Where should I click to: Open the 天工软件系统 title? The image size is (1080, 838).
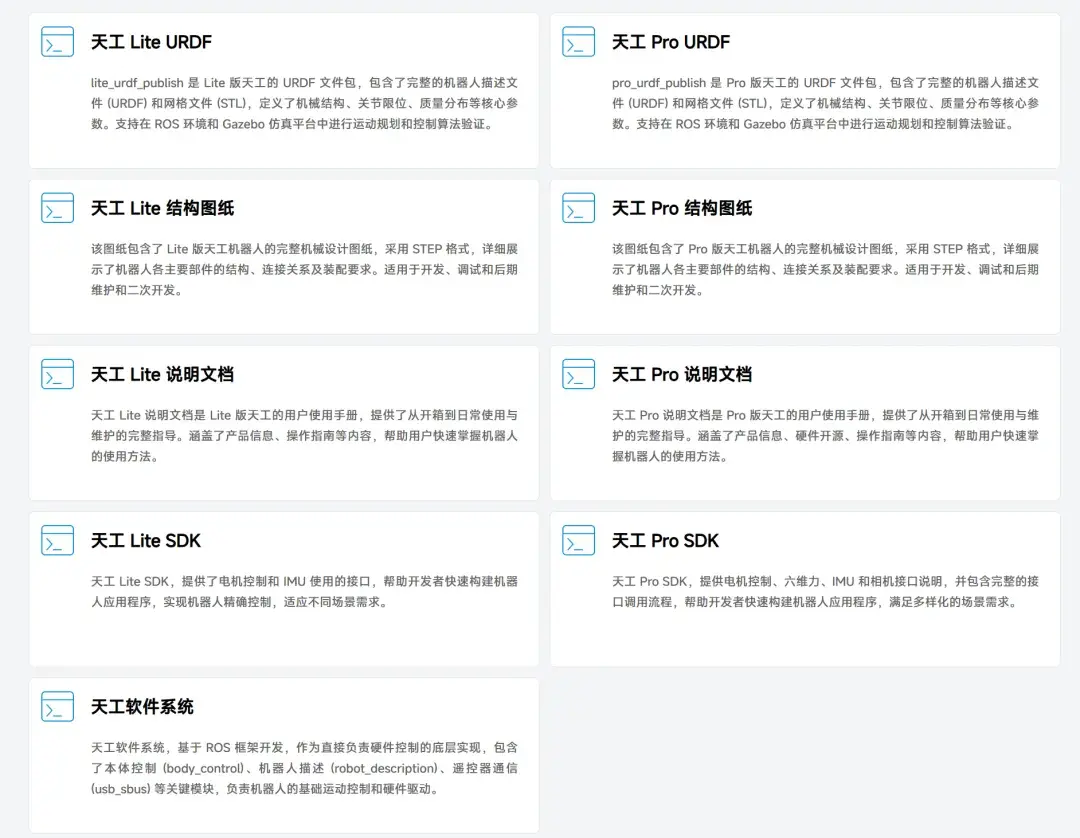(x=143, y=706)
